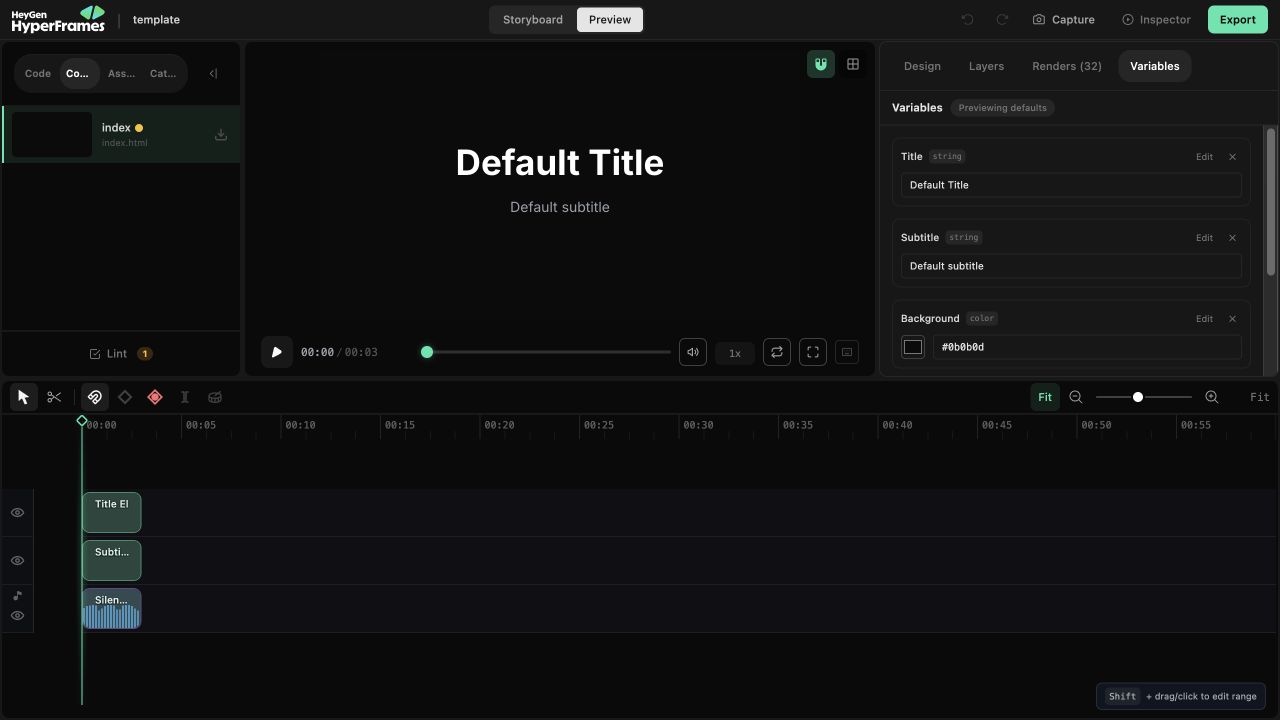
Task: Click the Export button
Action: (x=1237, y=19)
